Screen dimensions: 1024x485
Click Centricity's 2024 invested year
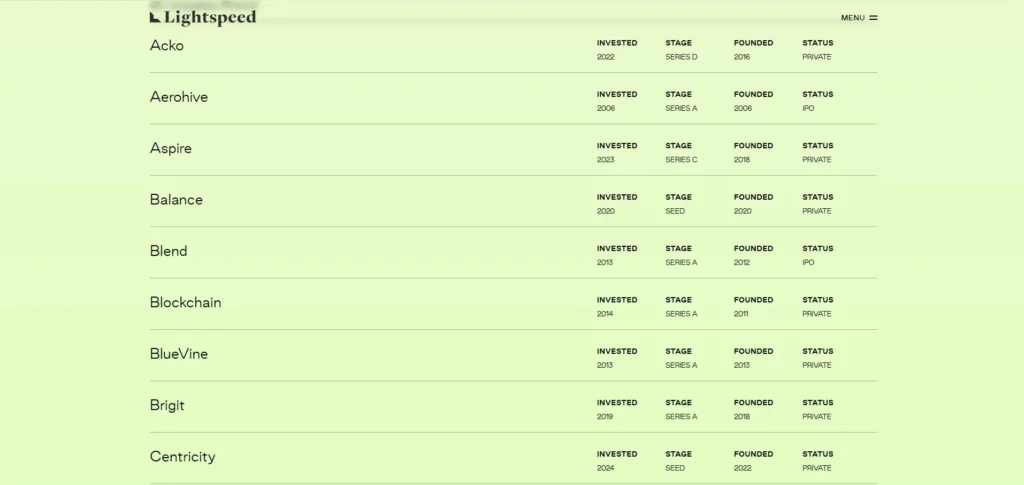[605, 468]
